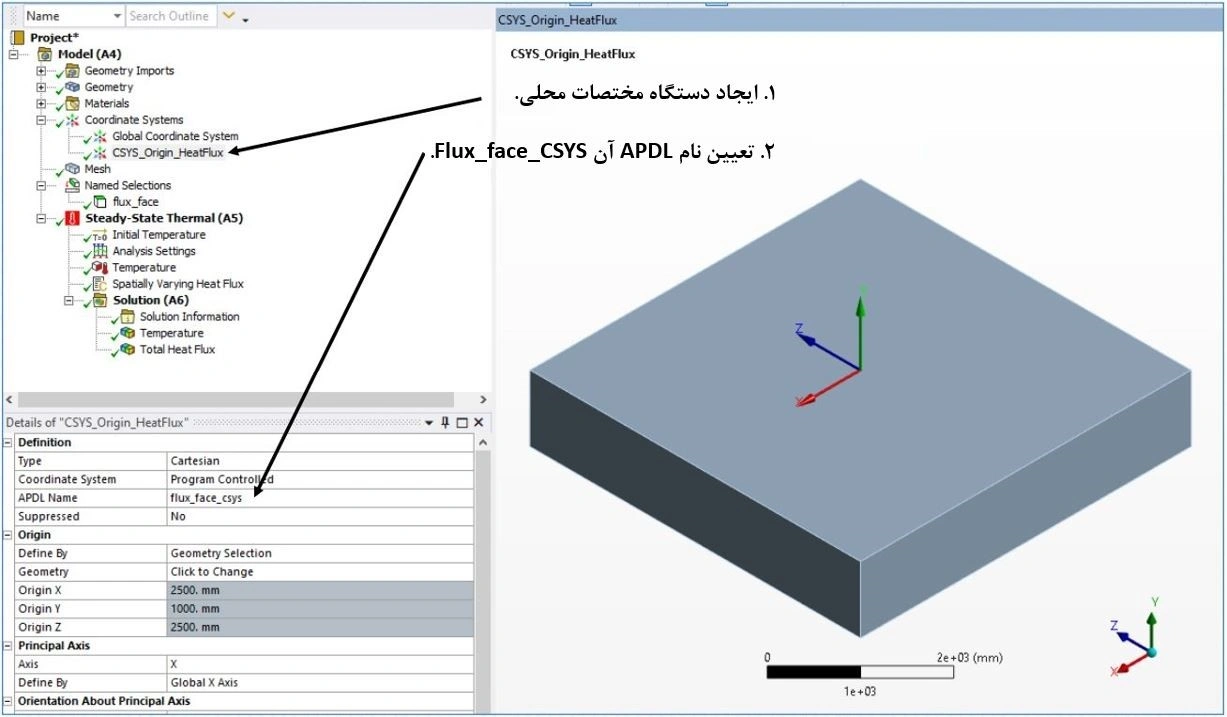Viewport: 1227px width, 717px height.
Task: Open the Details panel options dropdown arrow
Action: (x=429, y=423)
